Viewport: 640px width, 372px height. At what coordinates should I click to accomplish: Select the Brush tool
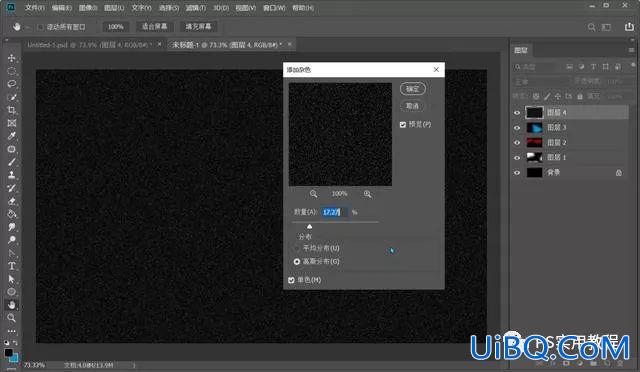[11, 162]
